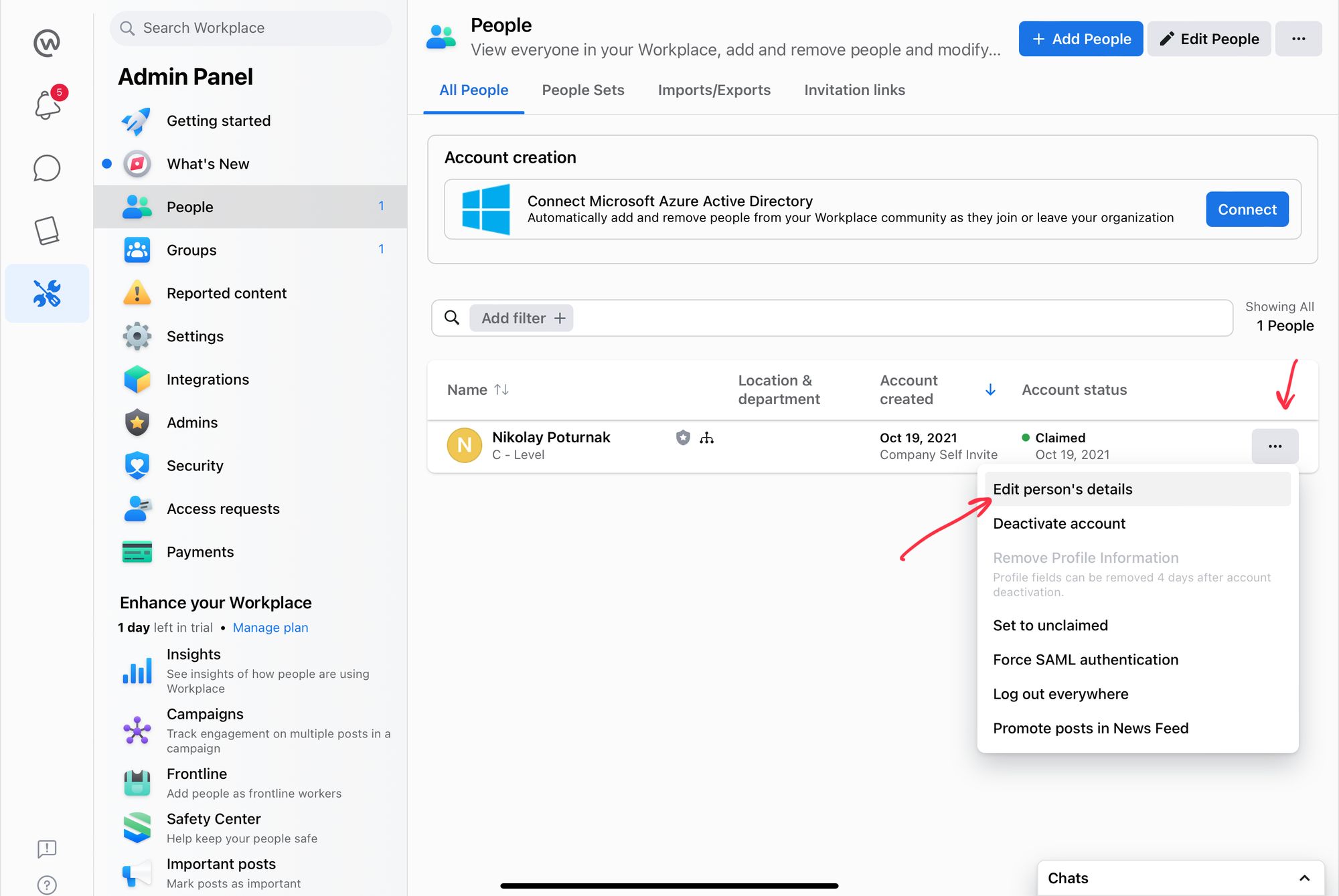Click the Groups sidebar icon
Screen dimensions: 1339x896
click(137, 250)
